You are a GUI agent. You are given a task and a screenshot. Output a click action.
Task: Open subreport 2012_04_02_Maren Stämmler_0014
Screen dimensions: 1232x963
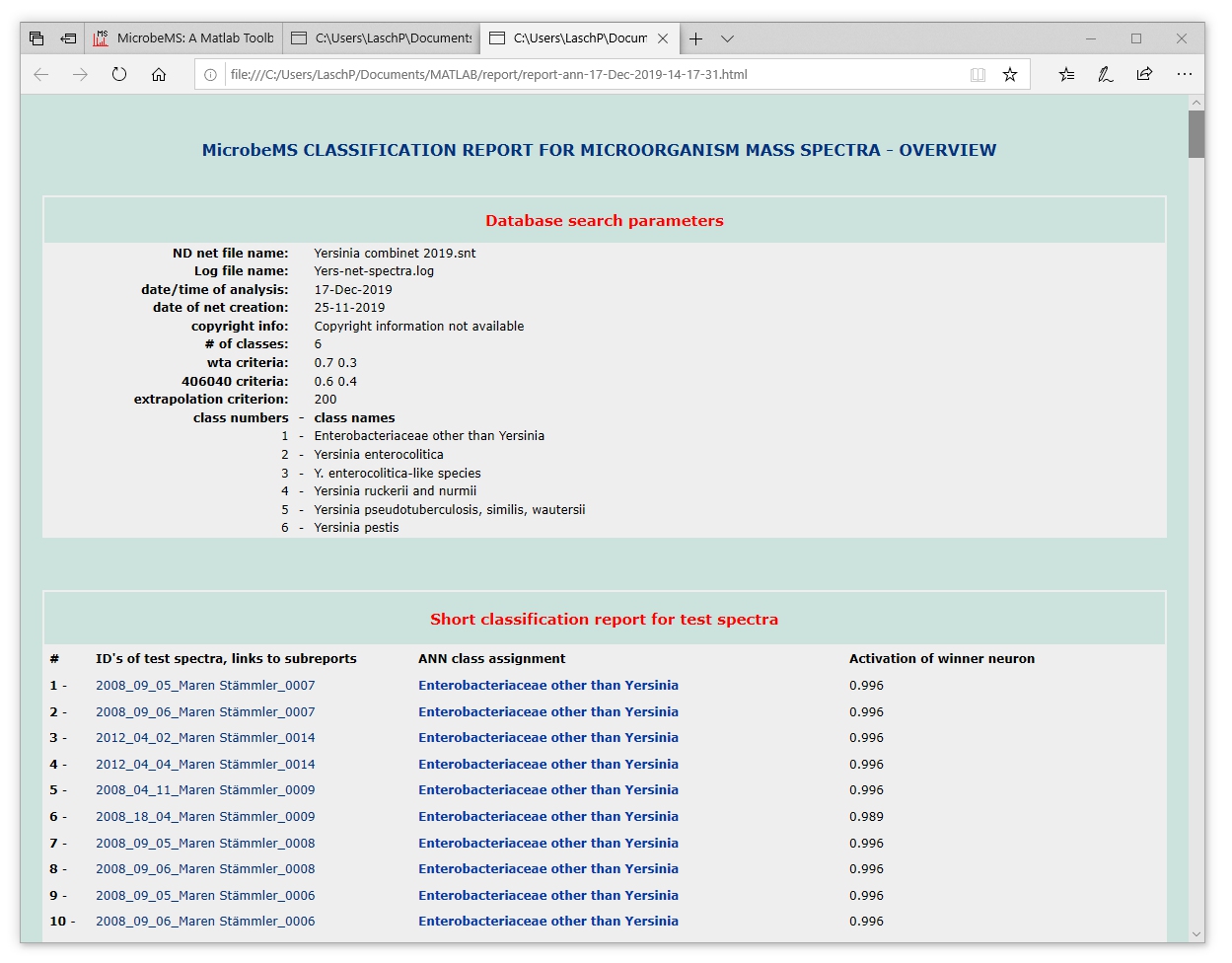[x=205, y=738]
